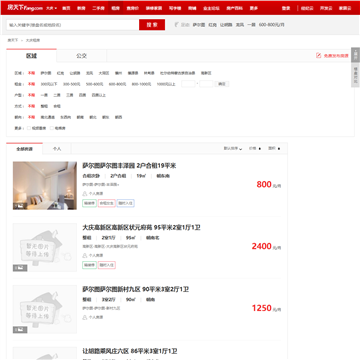Open 商铺 in top navigation
Image resolution: width=360 pixels, height=360 pixels.
192,8
